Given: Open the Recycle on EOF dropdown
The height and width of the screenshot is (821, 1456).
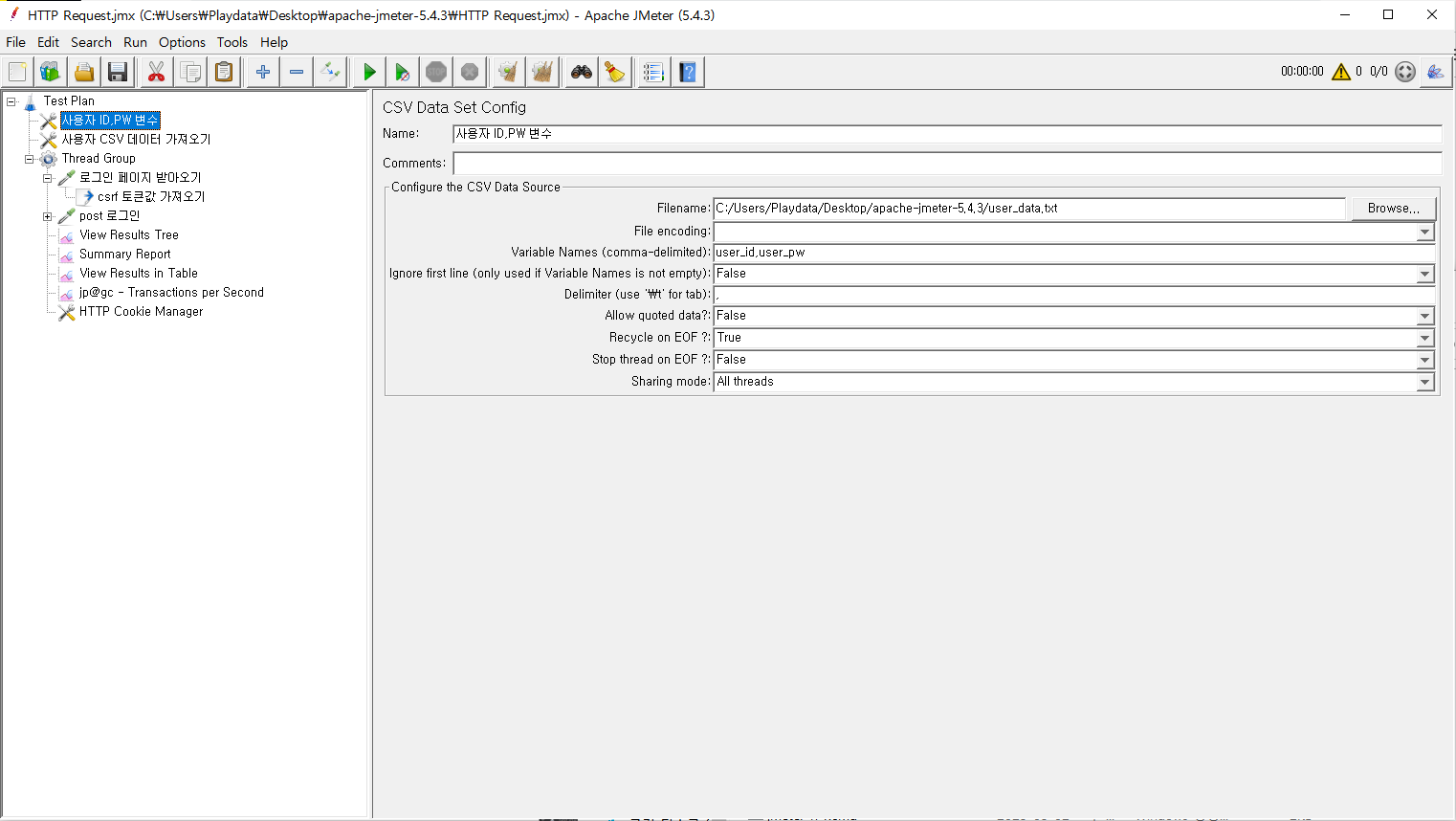Looking at the screenshot, I should [1425, 338].
